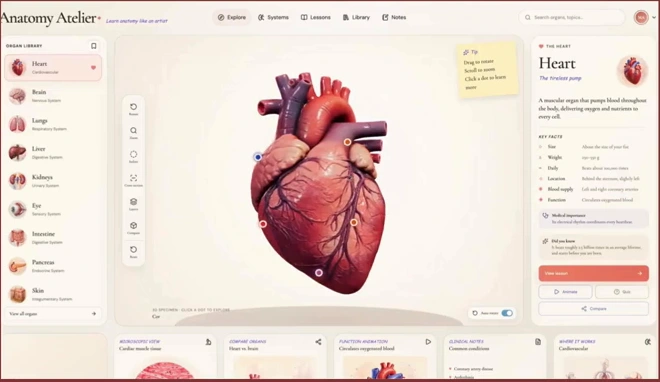Select Pancreas in the organ library
The image size is (660, 382).
pos(53,266)
